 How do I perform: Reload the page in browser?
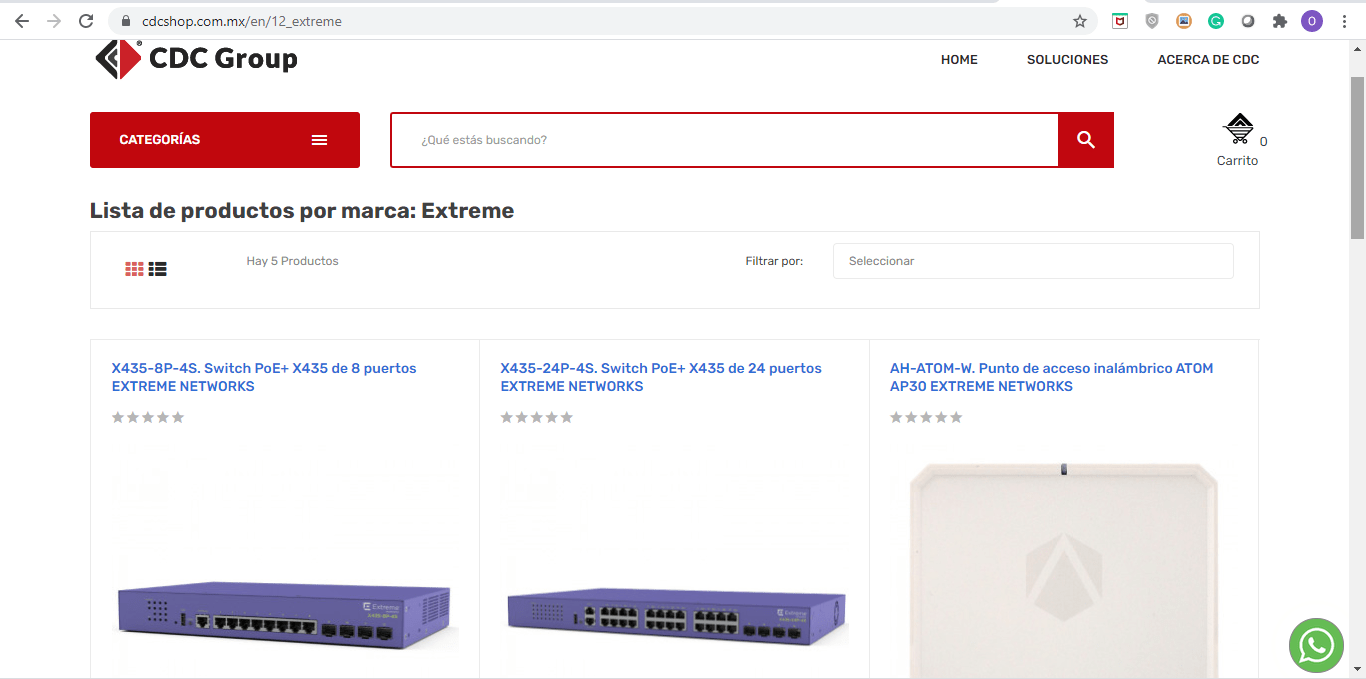(x=86, y=21)
